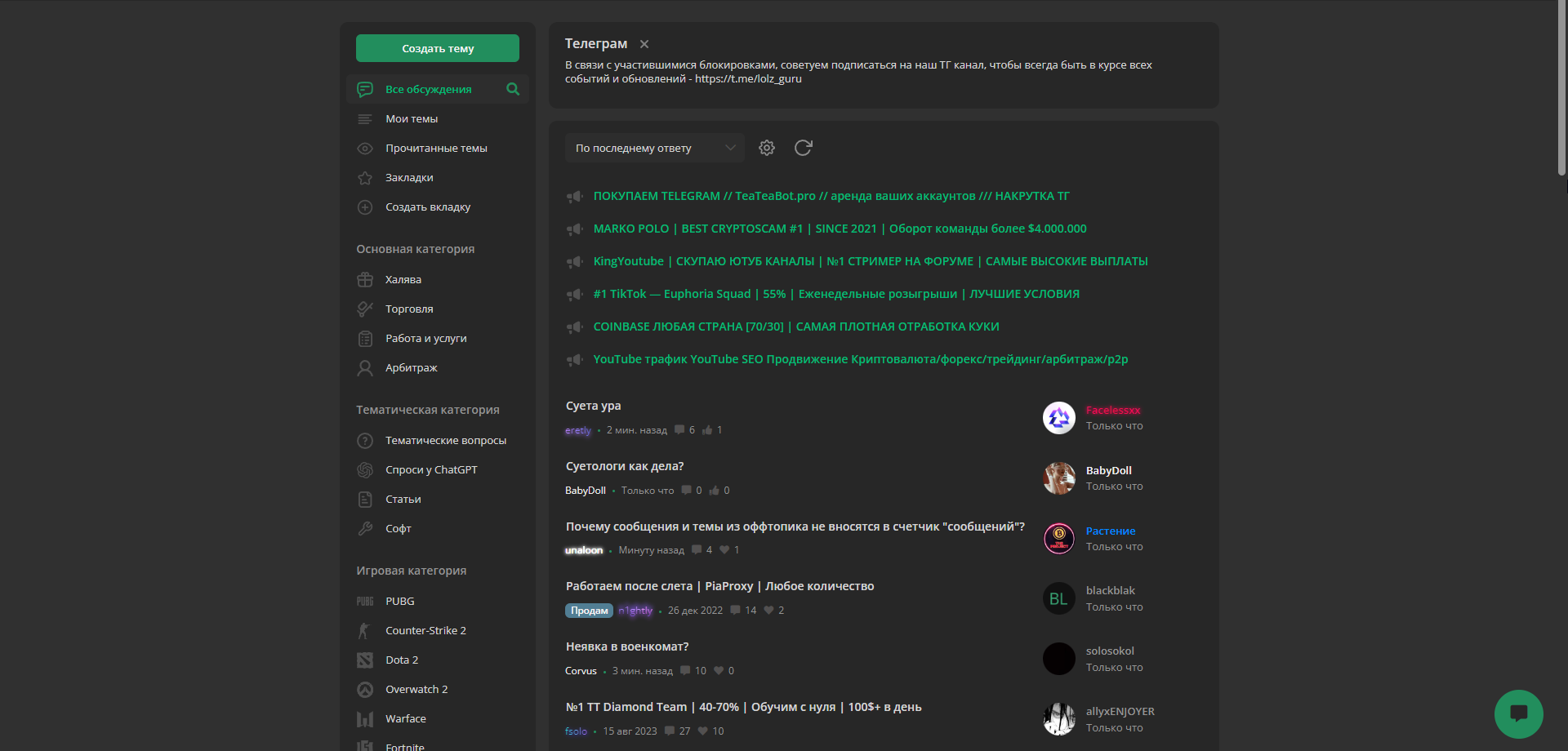This screenshot has width=1568, height=751.
Task: Open Прочитанные темы in the sidebar
Action: click(x=436, y=149)
